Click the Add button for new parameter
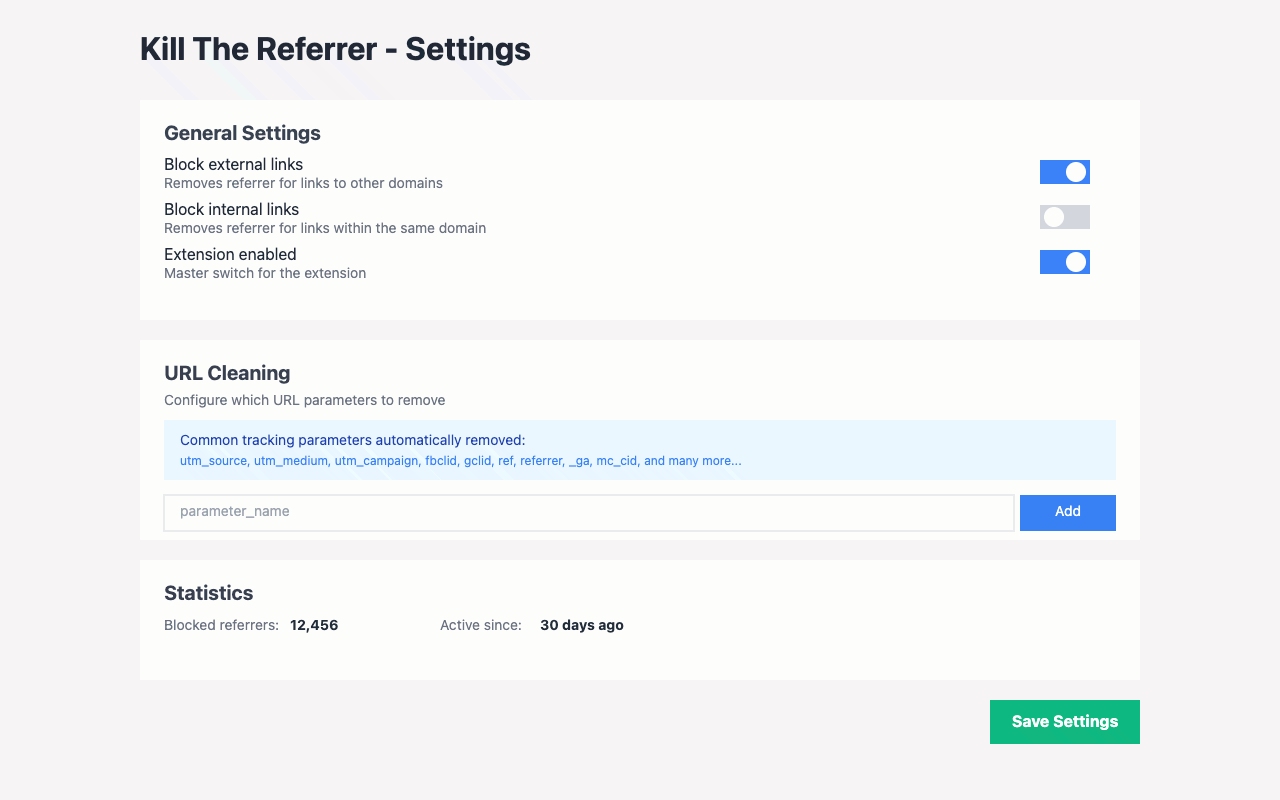The image size is (1280, 800). [x=1067, y=512]
